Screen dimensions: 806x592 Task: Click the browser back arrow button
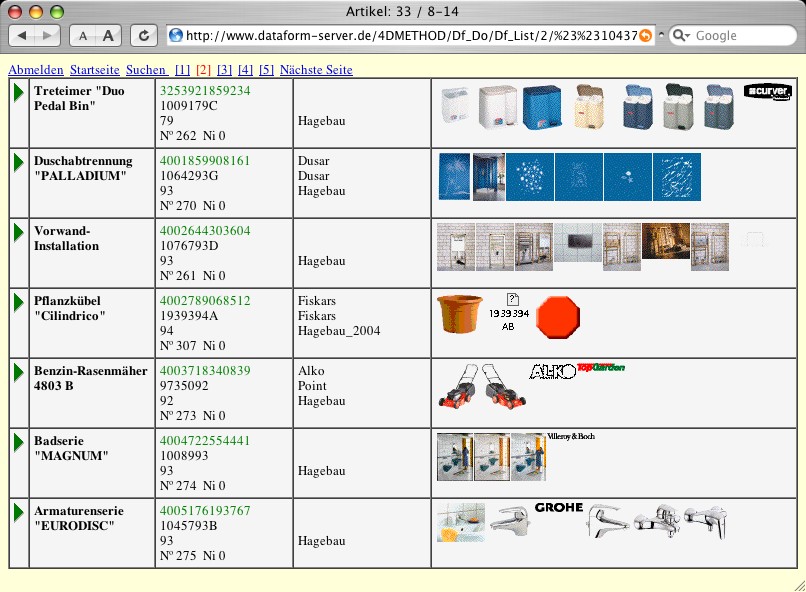click(x=24, y=36)
